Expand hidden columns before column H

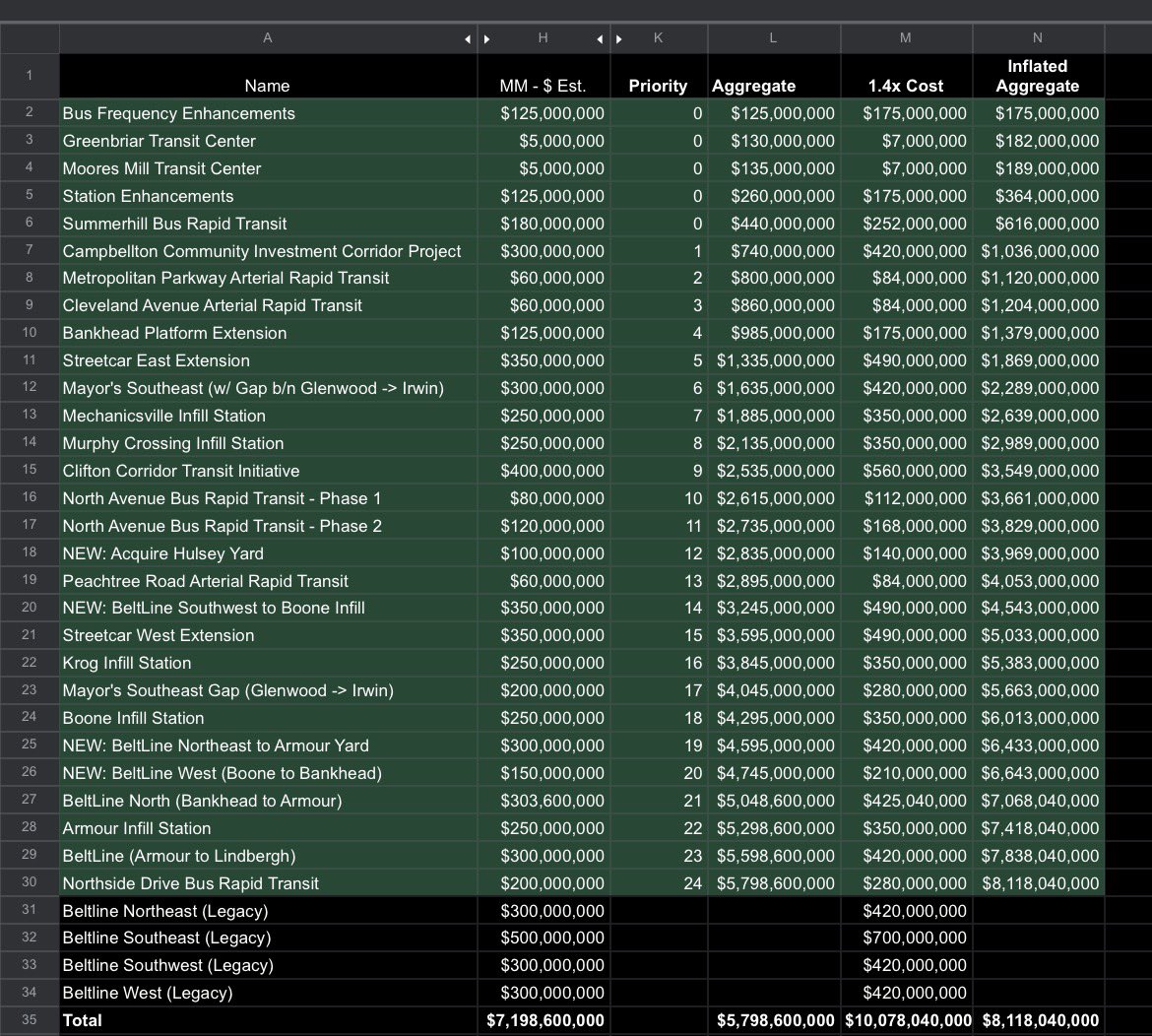[486, 39]
